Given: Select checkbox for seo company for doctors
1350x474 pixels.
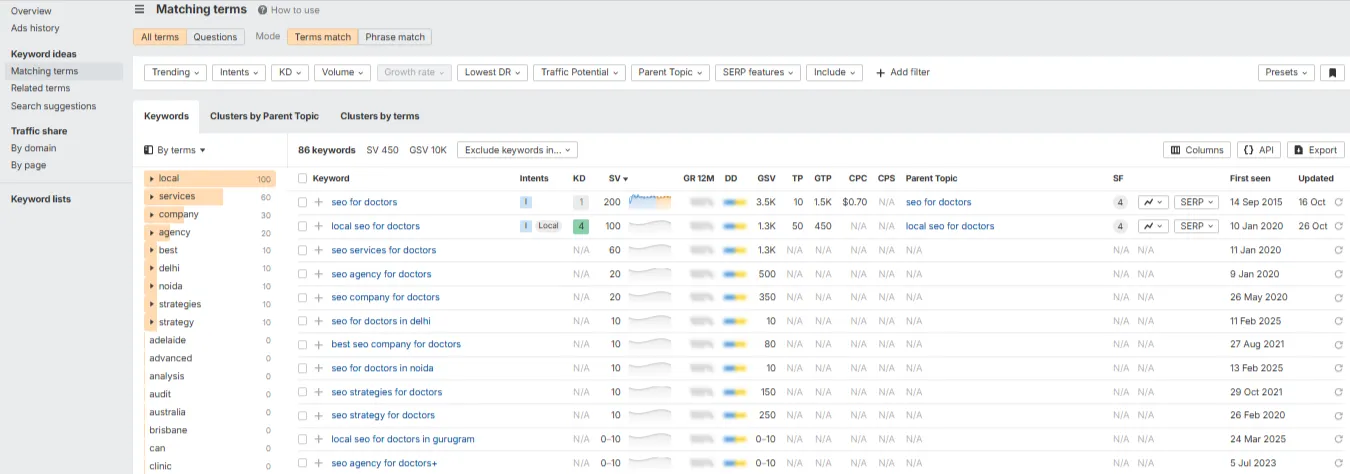Looking at the screenshot, I should click(x=303, y=298).
